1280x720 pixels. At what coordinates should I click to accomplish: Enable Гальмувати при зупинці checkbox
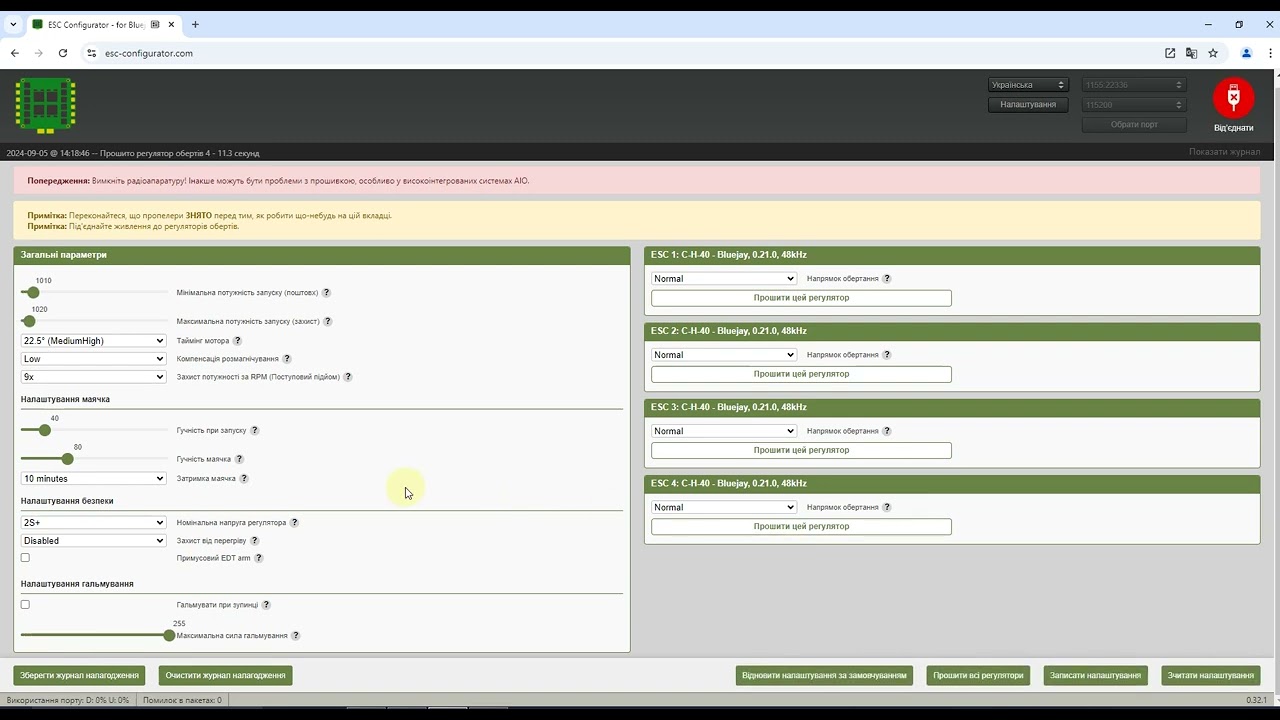coord(25,605)
